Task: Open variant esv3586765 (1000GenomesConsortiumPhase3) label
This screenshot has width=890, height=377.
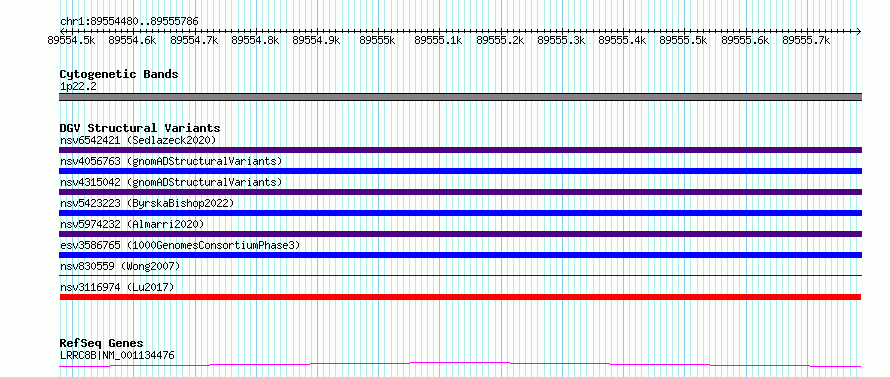Action: point(180,245)
